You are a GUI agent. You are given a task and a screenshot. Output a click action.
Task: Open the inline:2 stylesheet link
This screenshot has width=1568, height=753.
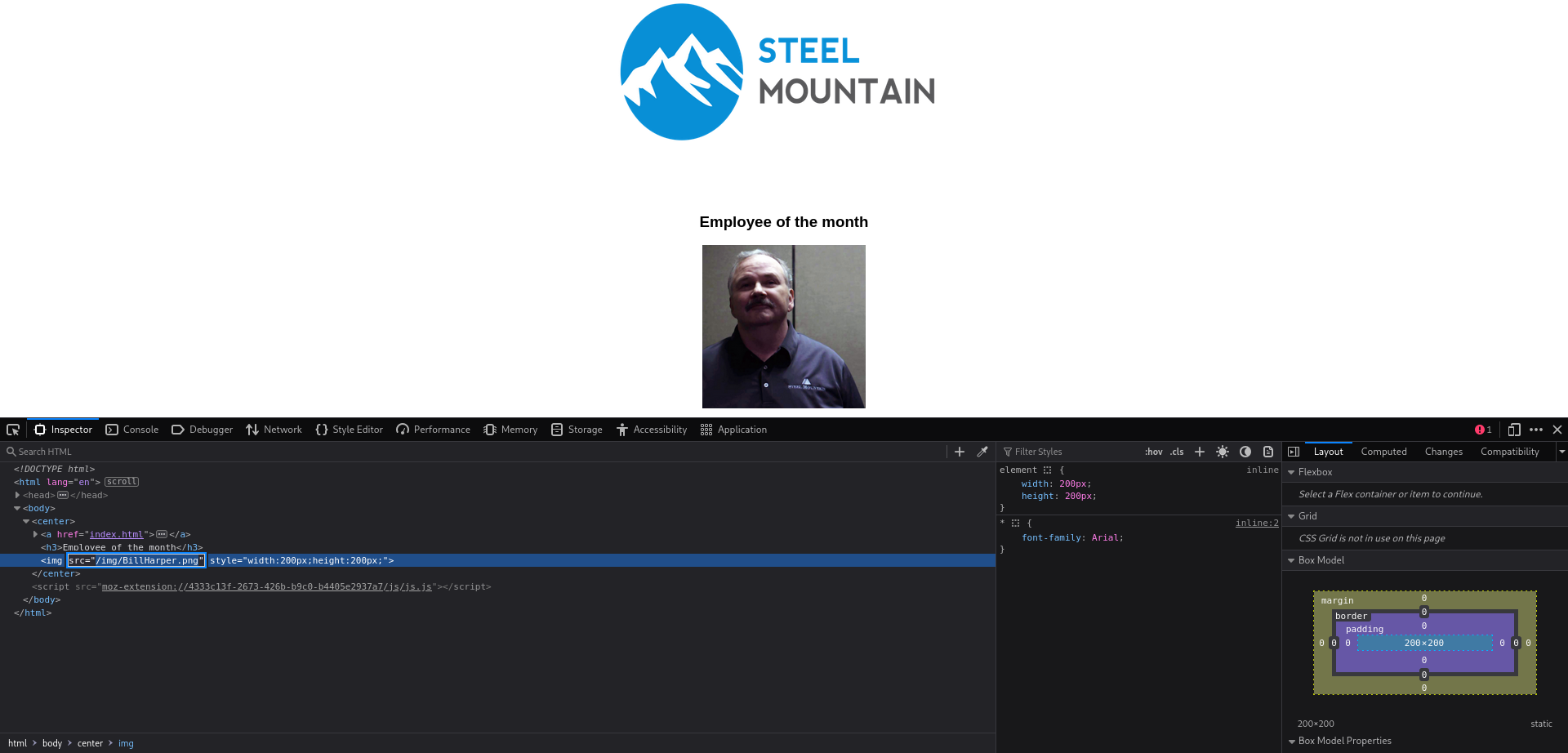pyautogui.click(x=1256, y=523)
